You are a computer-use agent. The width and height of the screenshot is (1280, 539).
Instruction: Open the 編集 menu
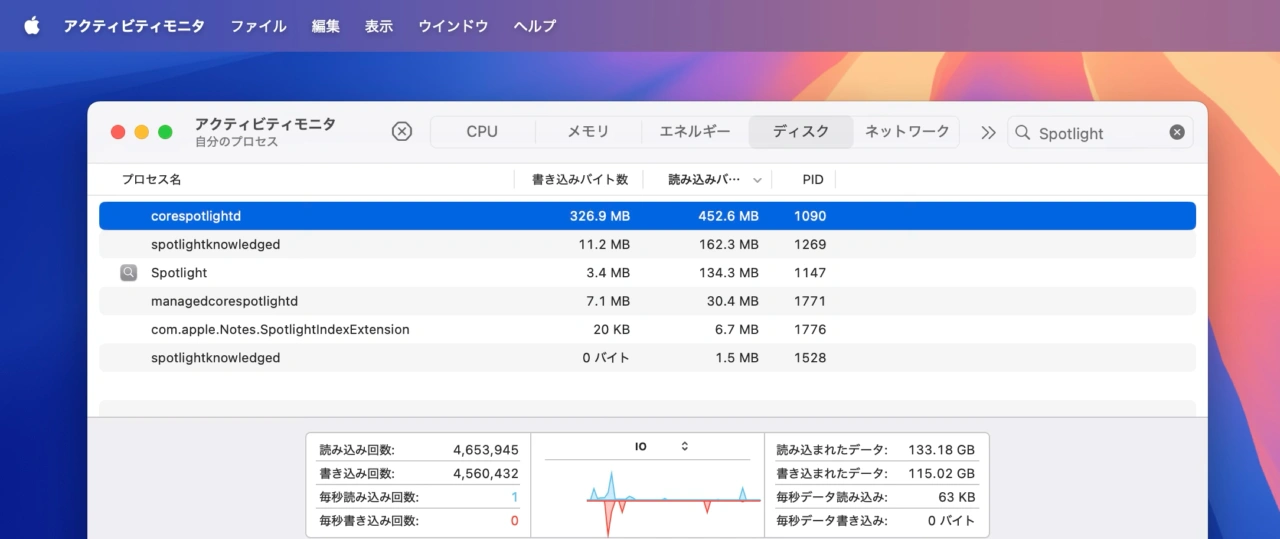[x=325, y=26]
